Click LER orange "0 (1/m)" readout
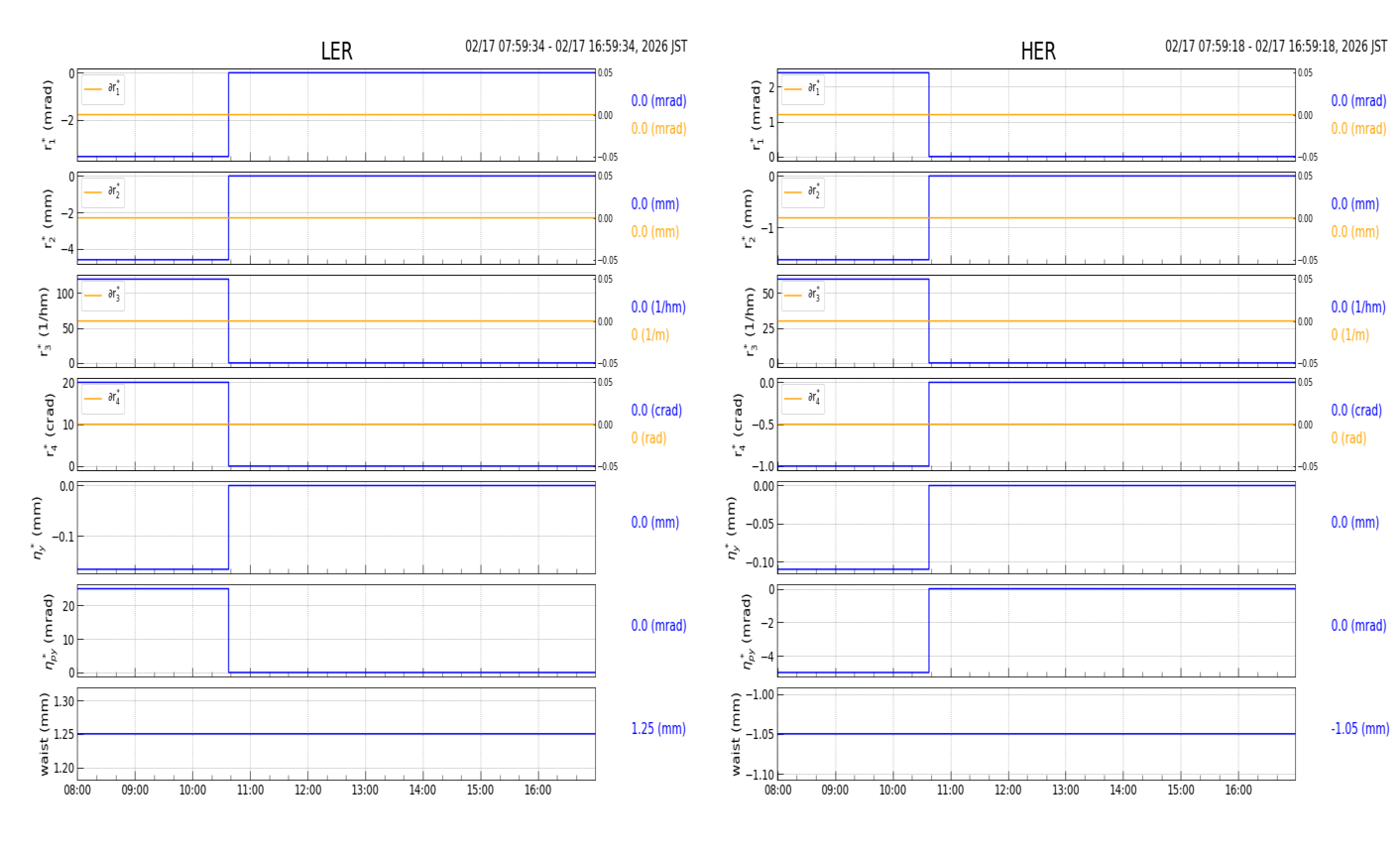The image size is (1400, 857). coord(650,335)
